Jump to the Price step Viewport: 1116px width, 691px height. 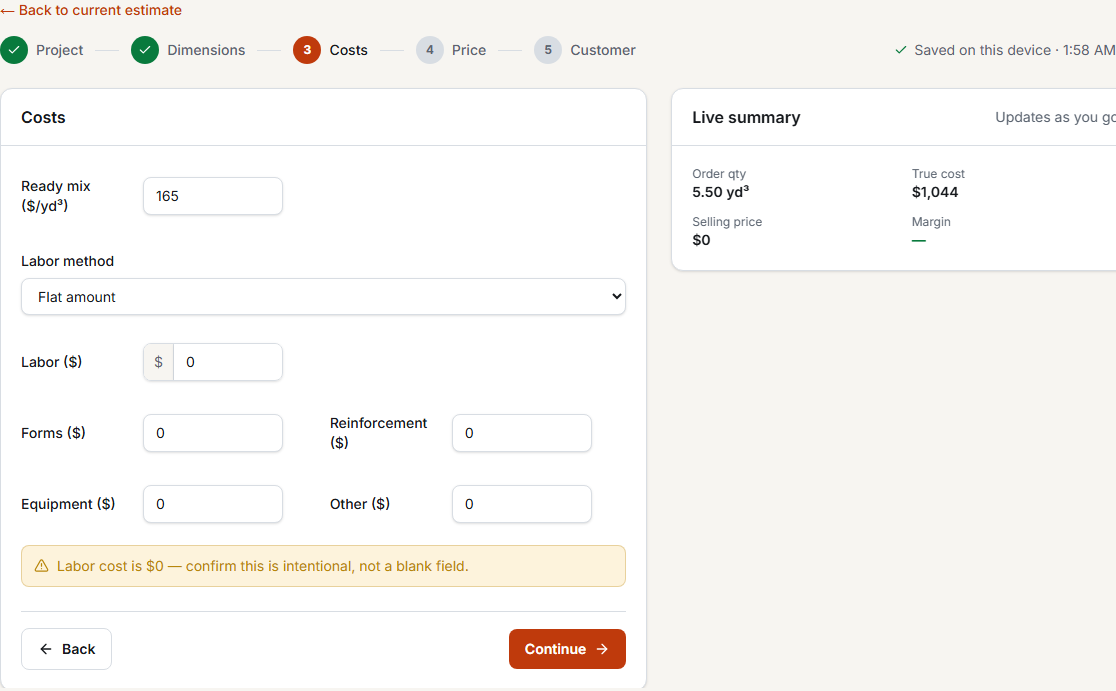click(469, 50)
